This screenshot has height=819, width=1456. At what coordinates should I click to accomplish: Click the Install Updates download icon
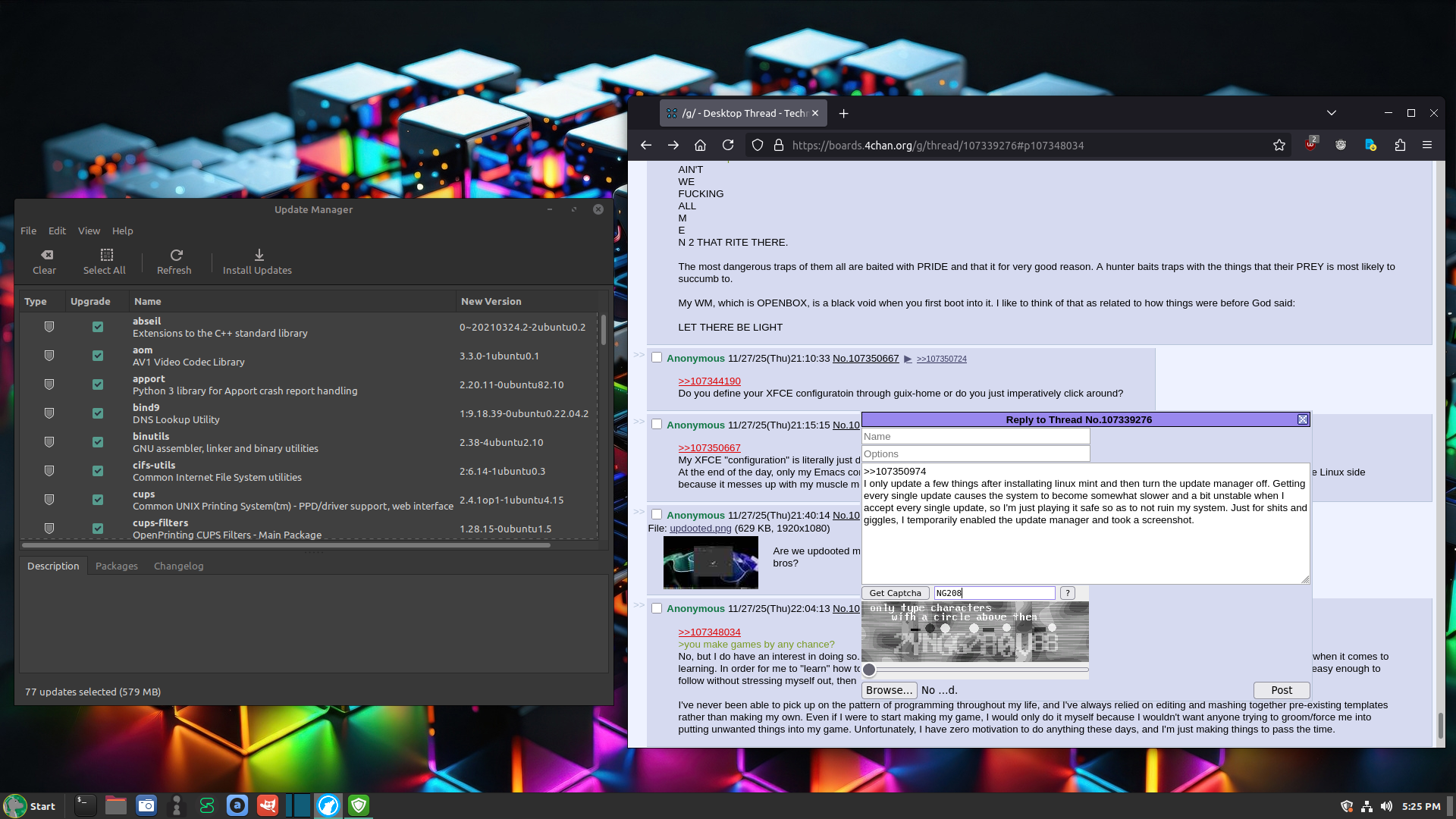click(259, 255)
